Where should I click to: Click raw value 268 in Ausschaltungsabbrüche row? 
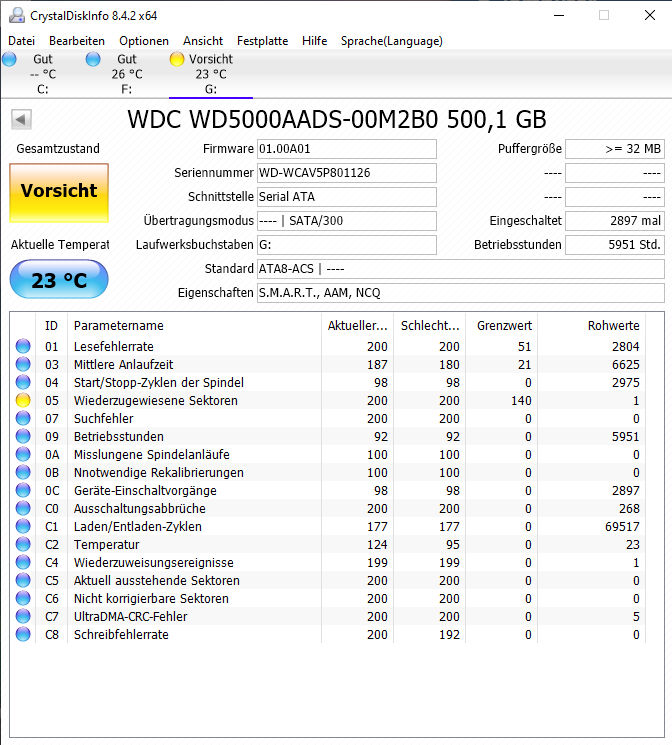[x=629, y=509]
